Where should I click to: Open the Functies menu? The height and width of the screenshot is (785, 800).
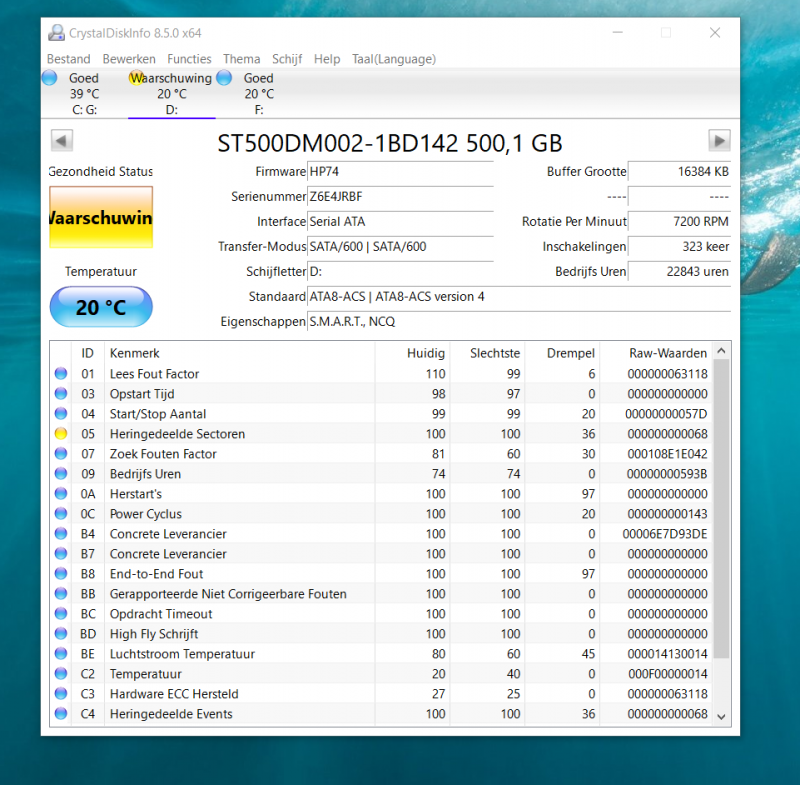click(189, 59)
